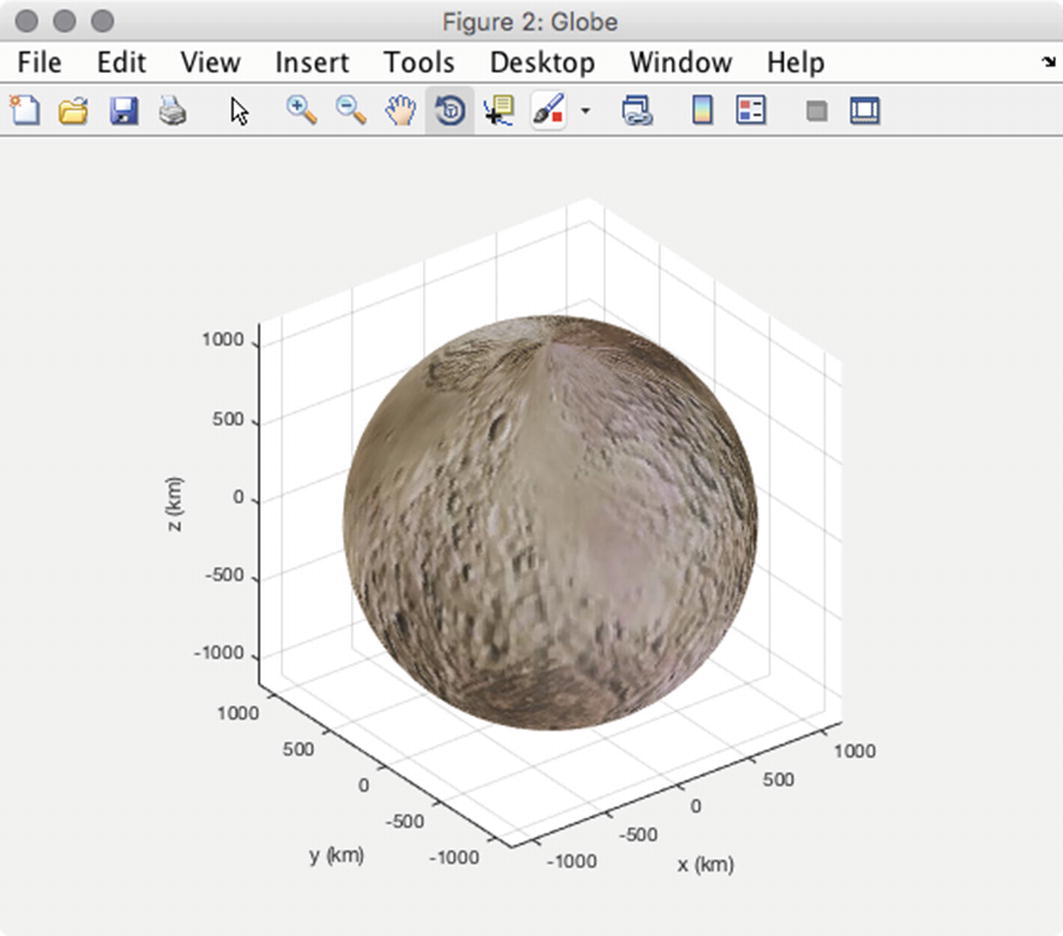The image size is (1063, 936).
Task: Toggle Link Plot mode
Action: [638, 111]
